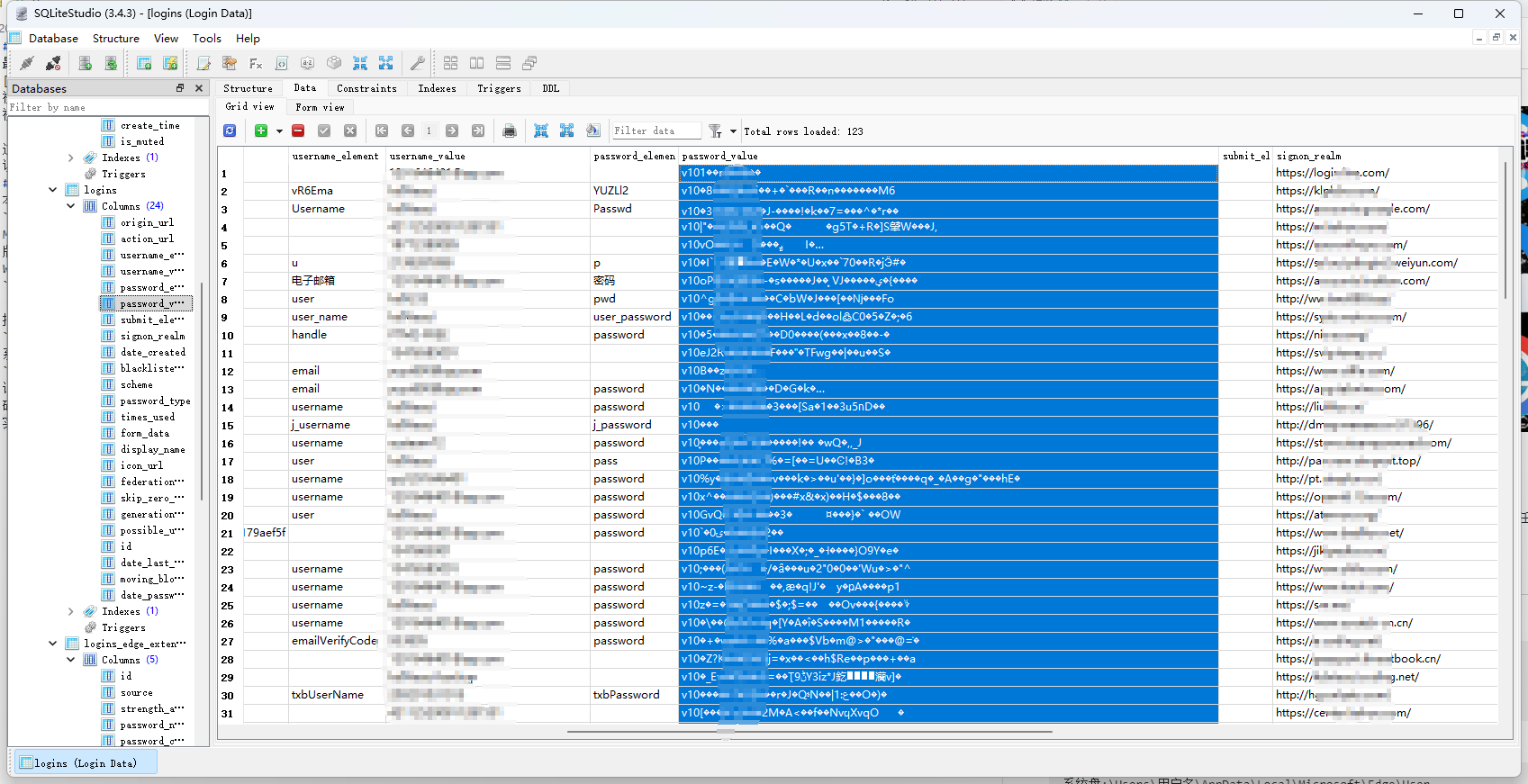Open the filter mode dropdown arrow
1528x784 pixels.
click(x=733, y=131)
